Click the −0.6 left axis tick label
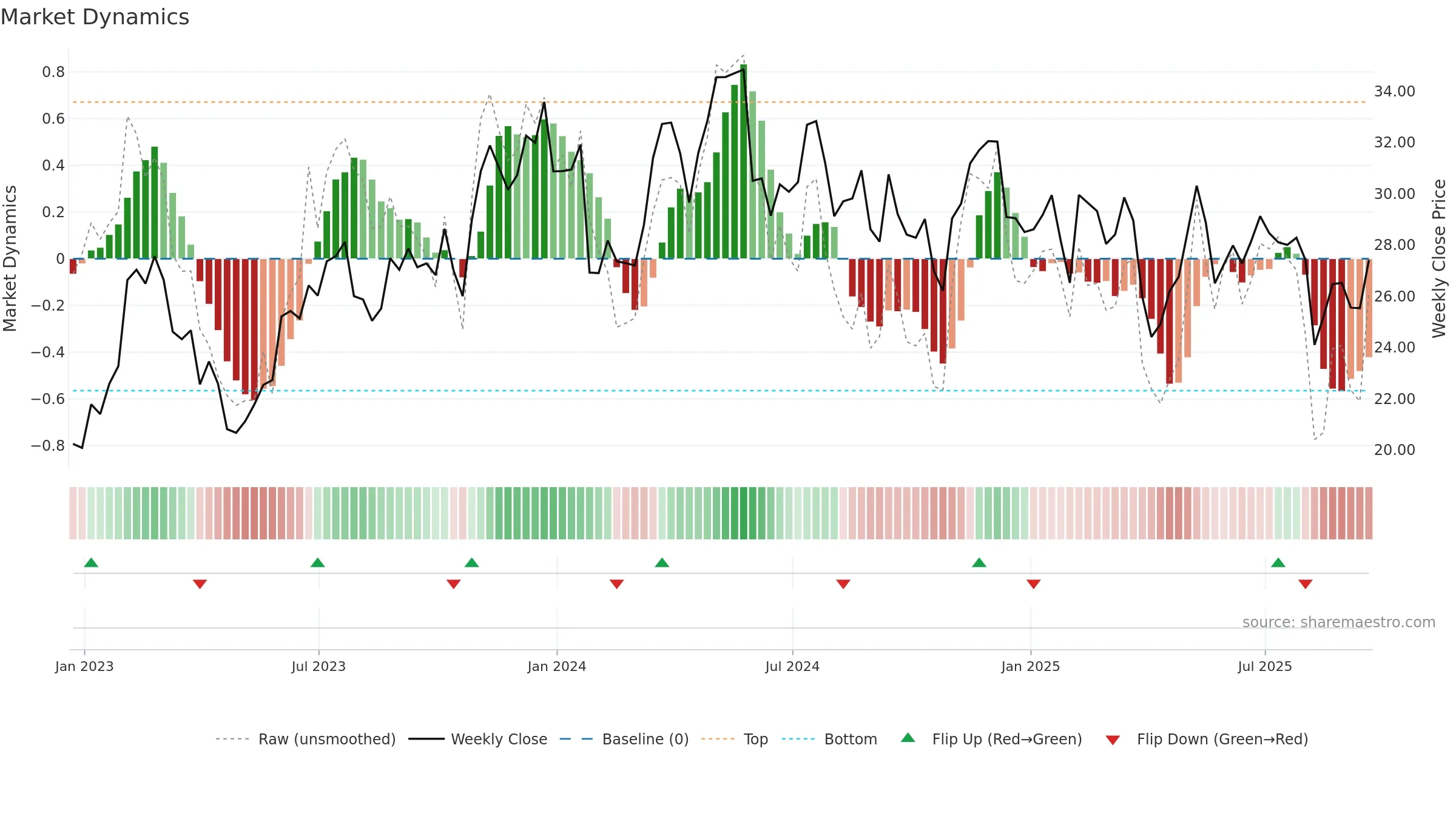Screen dimensions: 1456x819 point(48,399)
